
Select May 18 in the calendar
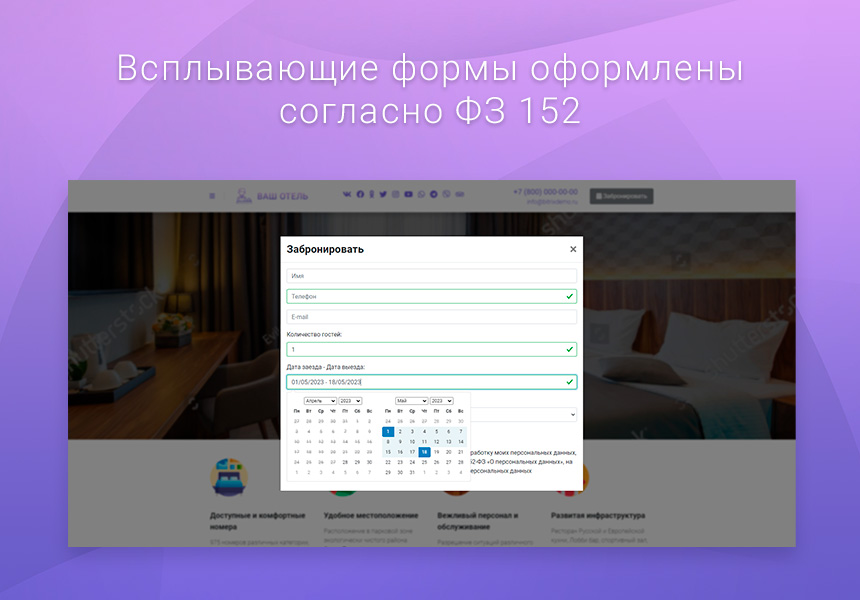(424, 451)
